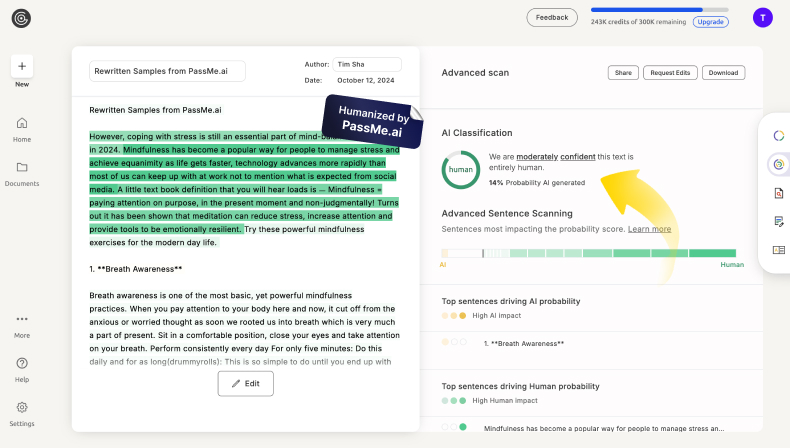This screenshot has width=790, height=448.
Task: Follow the Learn more link
Action: (x=649, y=229)
